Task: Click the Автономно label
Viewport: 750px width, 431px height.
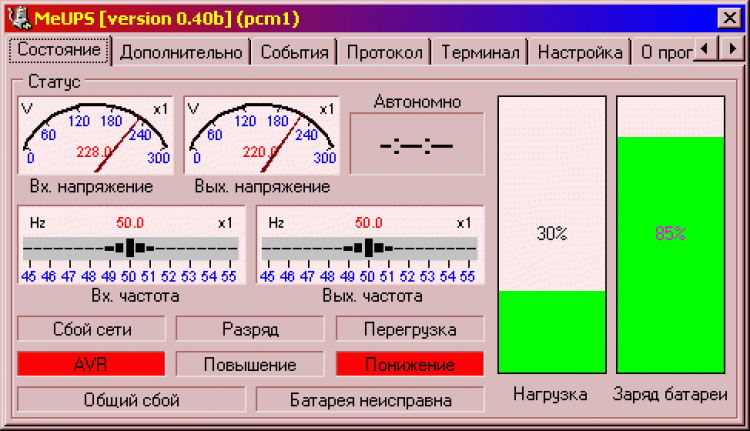Action: [418, 102]
